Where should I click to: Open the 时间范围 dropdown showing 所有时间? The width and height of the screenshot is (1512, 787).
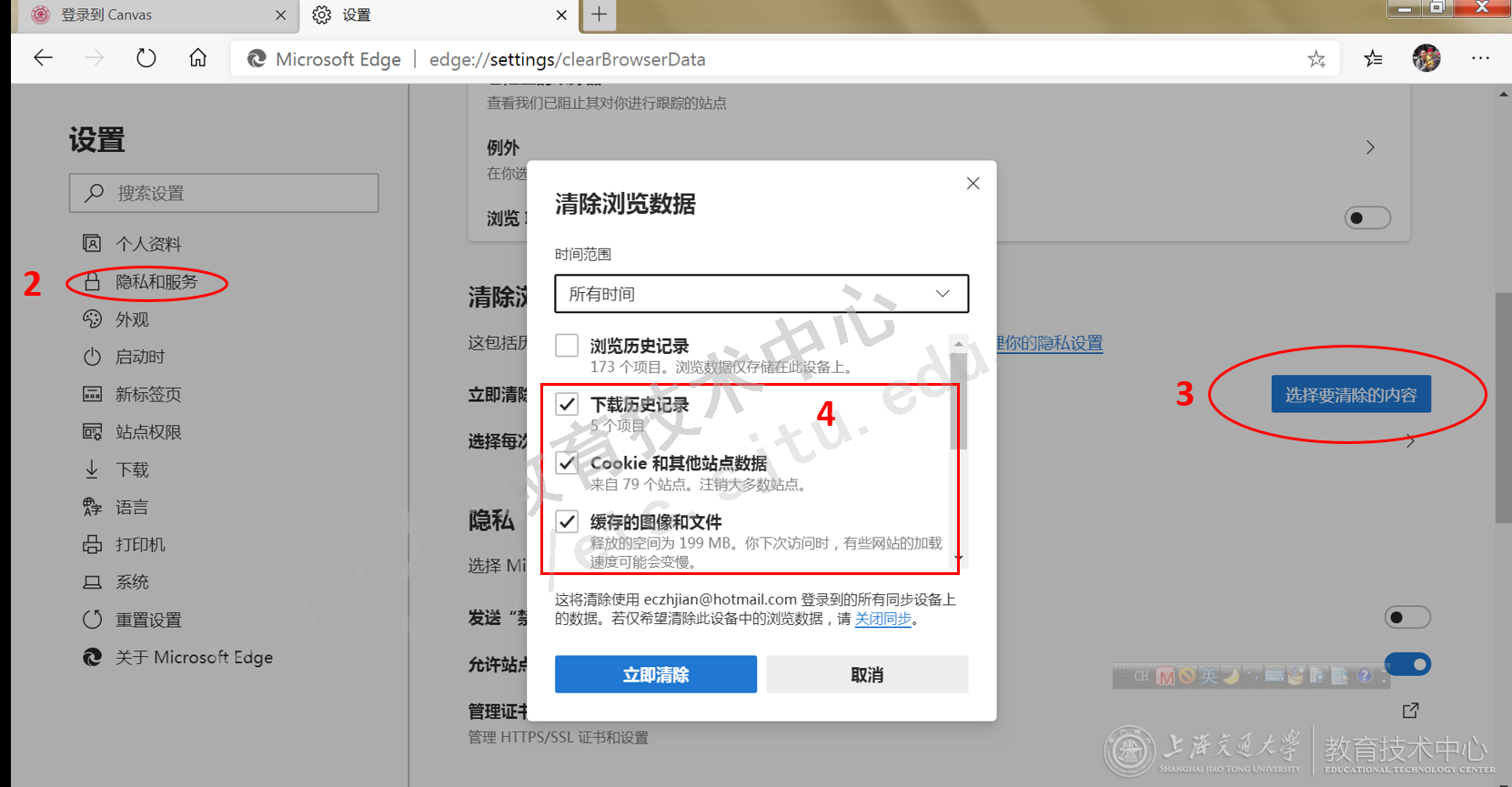(761, 294)
